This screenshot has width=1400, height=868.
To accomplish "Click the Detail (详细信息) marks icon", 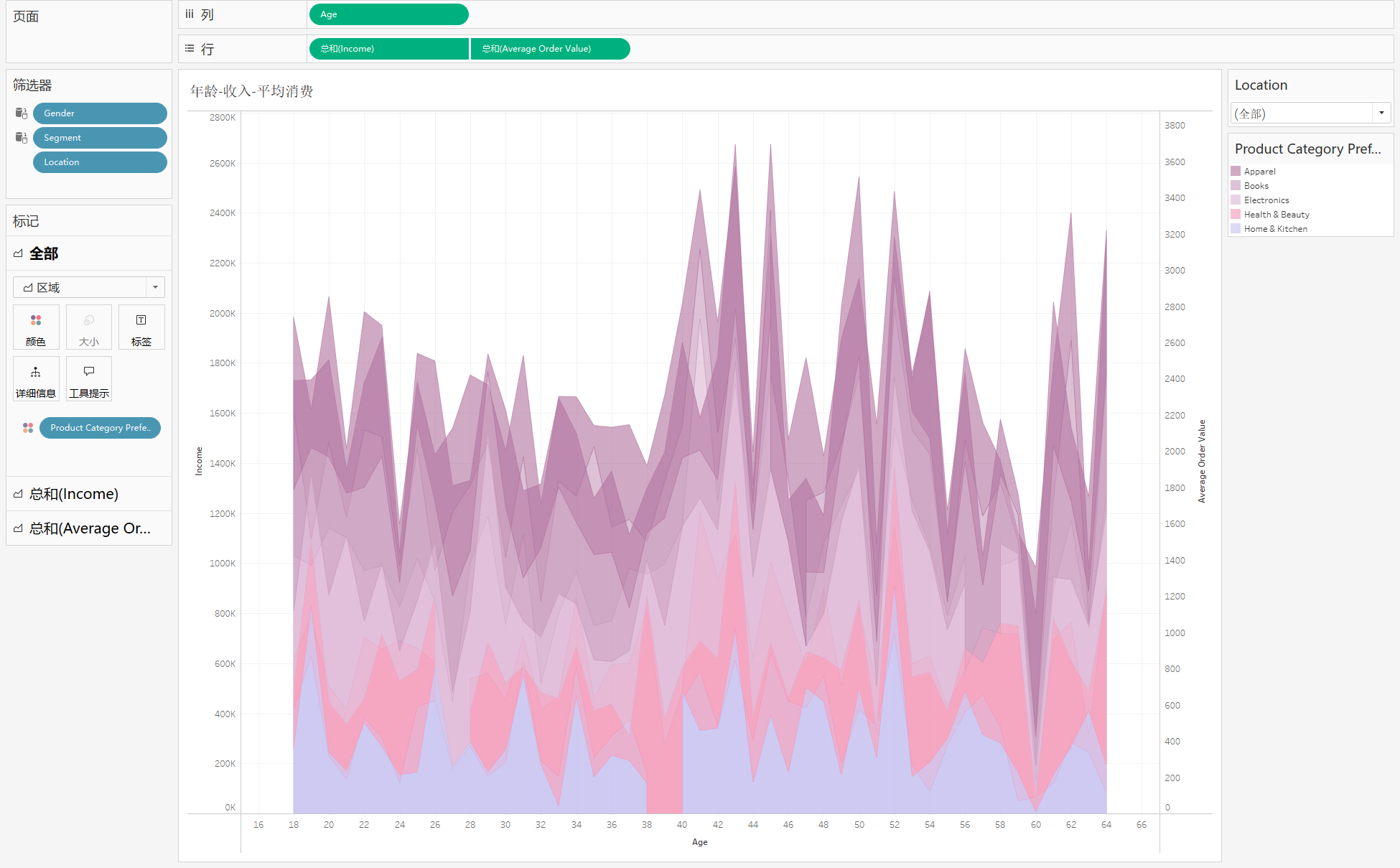I will click(36, 379).
